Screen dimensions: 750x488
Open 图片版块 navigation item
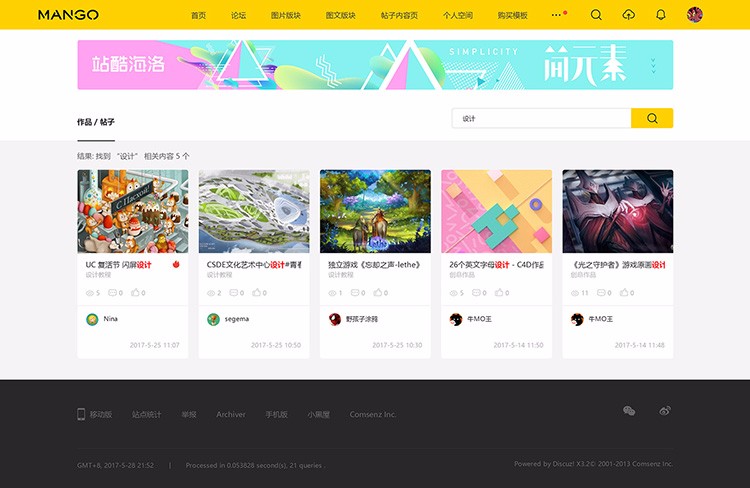click(x=286, y=15)
